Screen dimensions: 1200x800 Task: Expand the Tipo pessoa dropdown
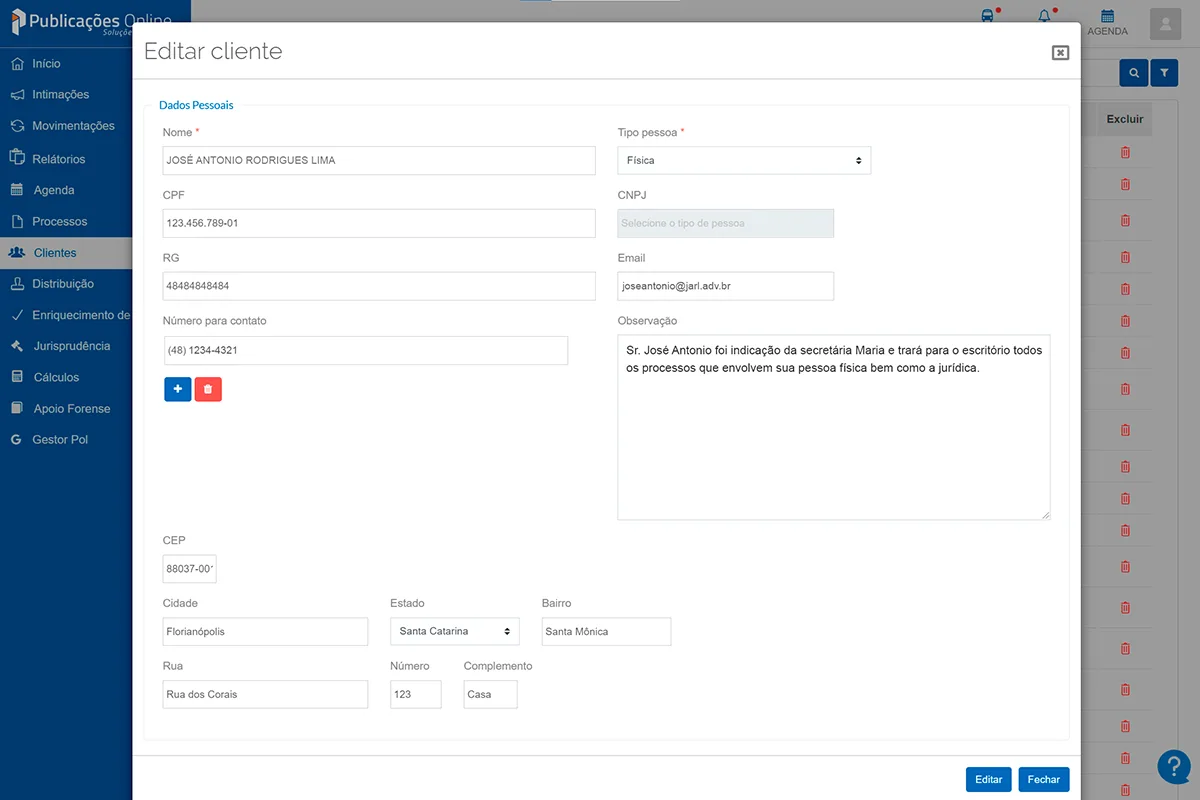click(744, 160)
